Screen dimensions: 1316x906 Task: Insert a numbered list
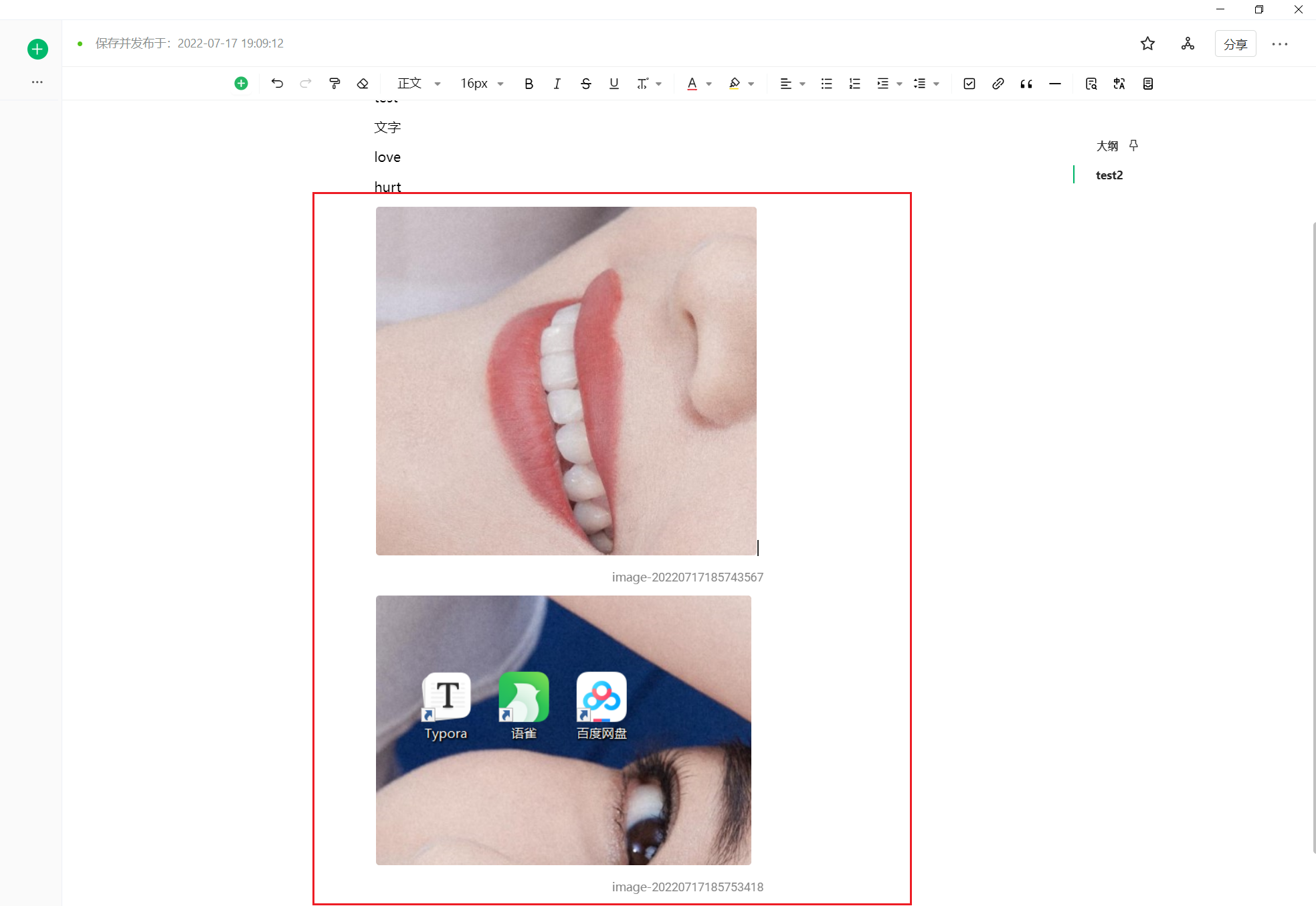854,84
